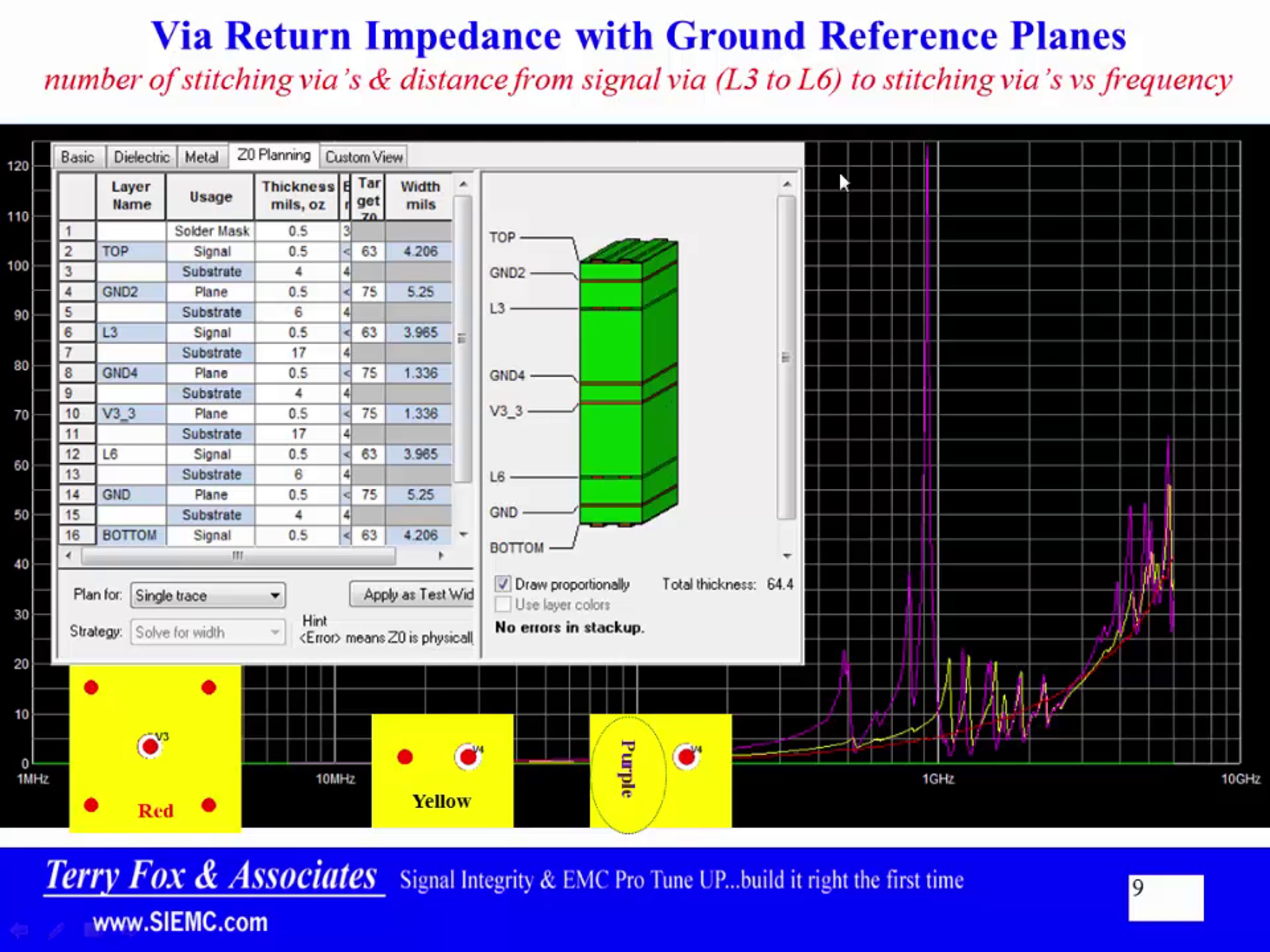Click the table horizontal scrollbar thumb
Image resolution: width=1270 pixels, height=952 pixels.
tap(238, 555)
